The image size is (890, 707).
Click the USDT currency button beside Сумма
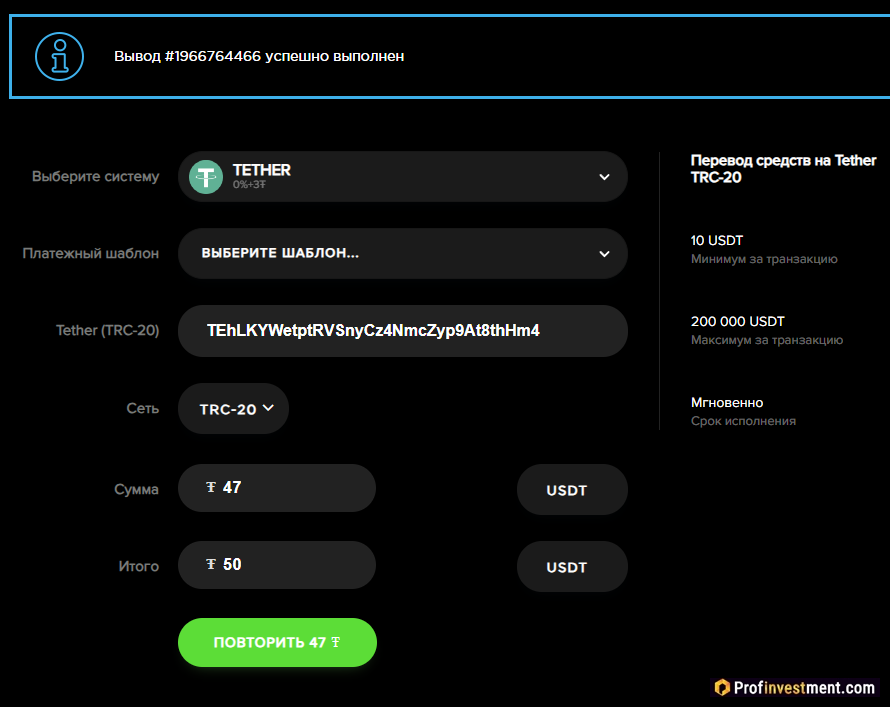click(572, 490)
